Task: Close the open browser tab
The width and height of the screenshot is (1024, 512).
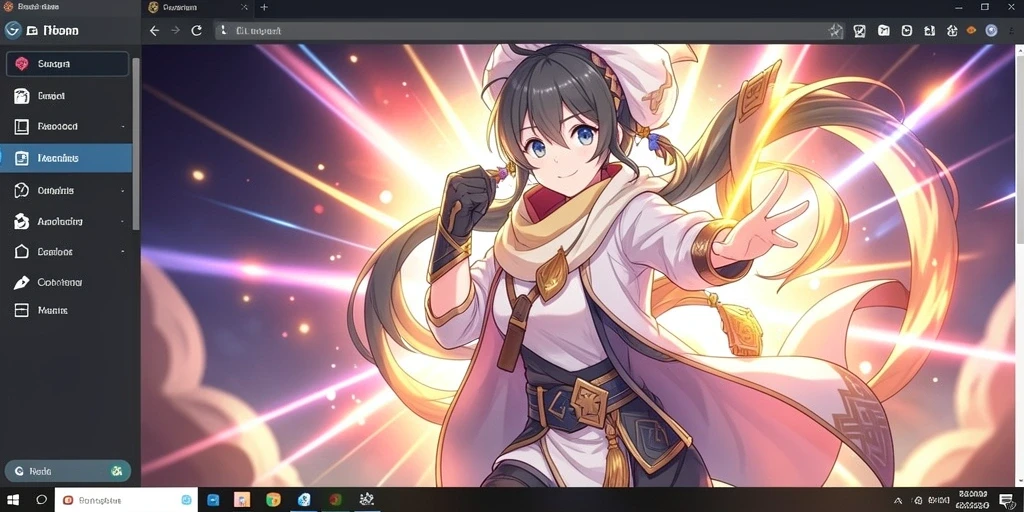Action: coord(244,7)
